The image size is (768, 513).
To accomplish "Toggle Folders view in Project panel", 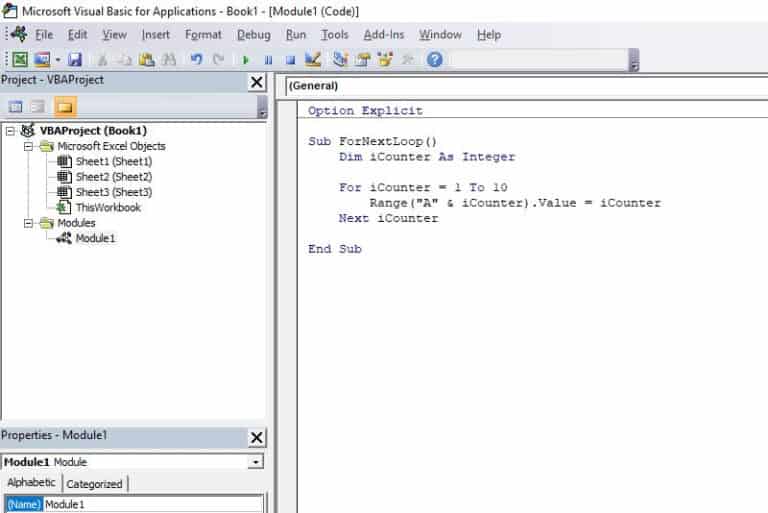I will pos(65,107).
